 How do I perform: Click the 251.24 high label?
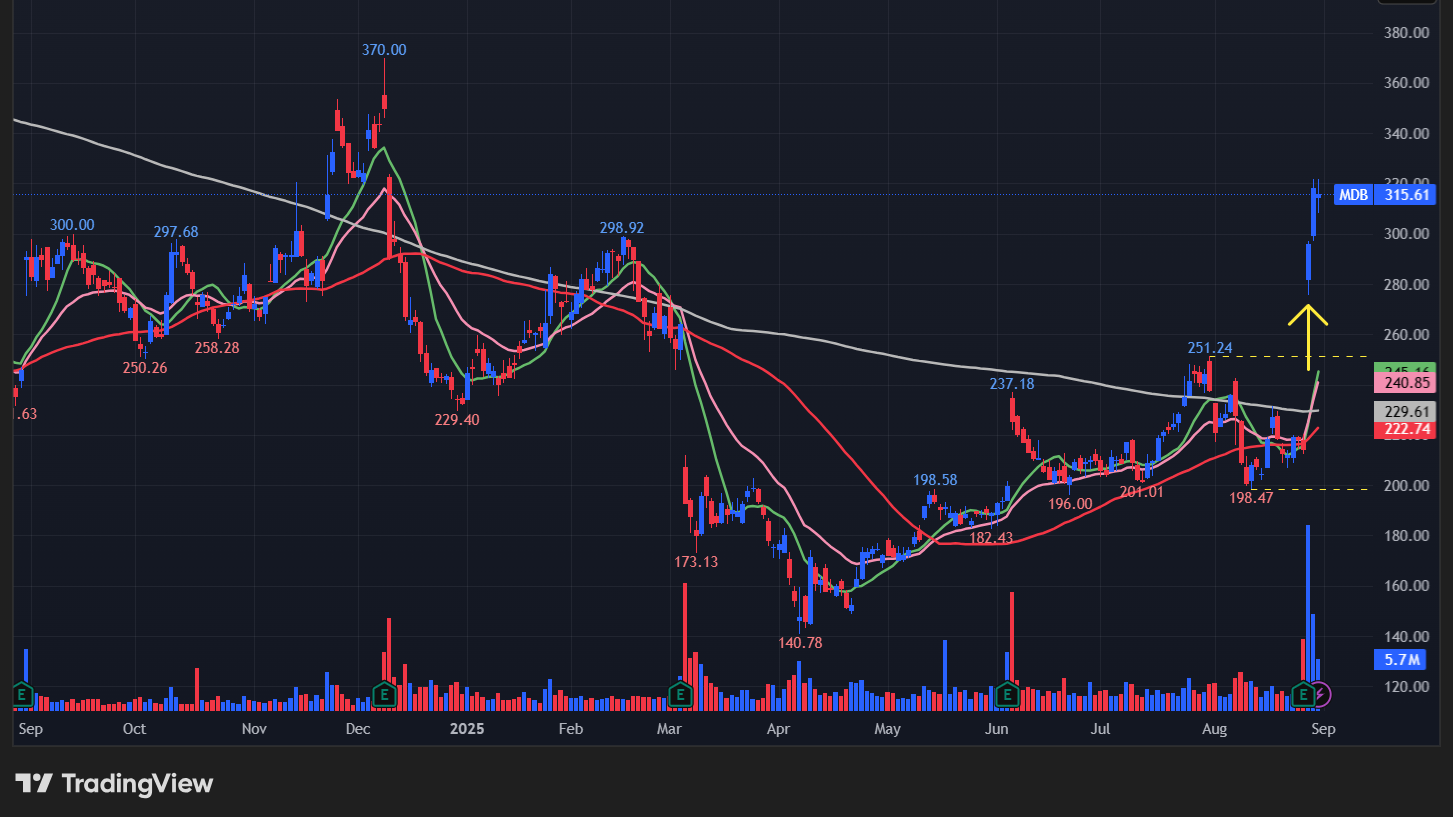point(1210,348)
